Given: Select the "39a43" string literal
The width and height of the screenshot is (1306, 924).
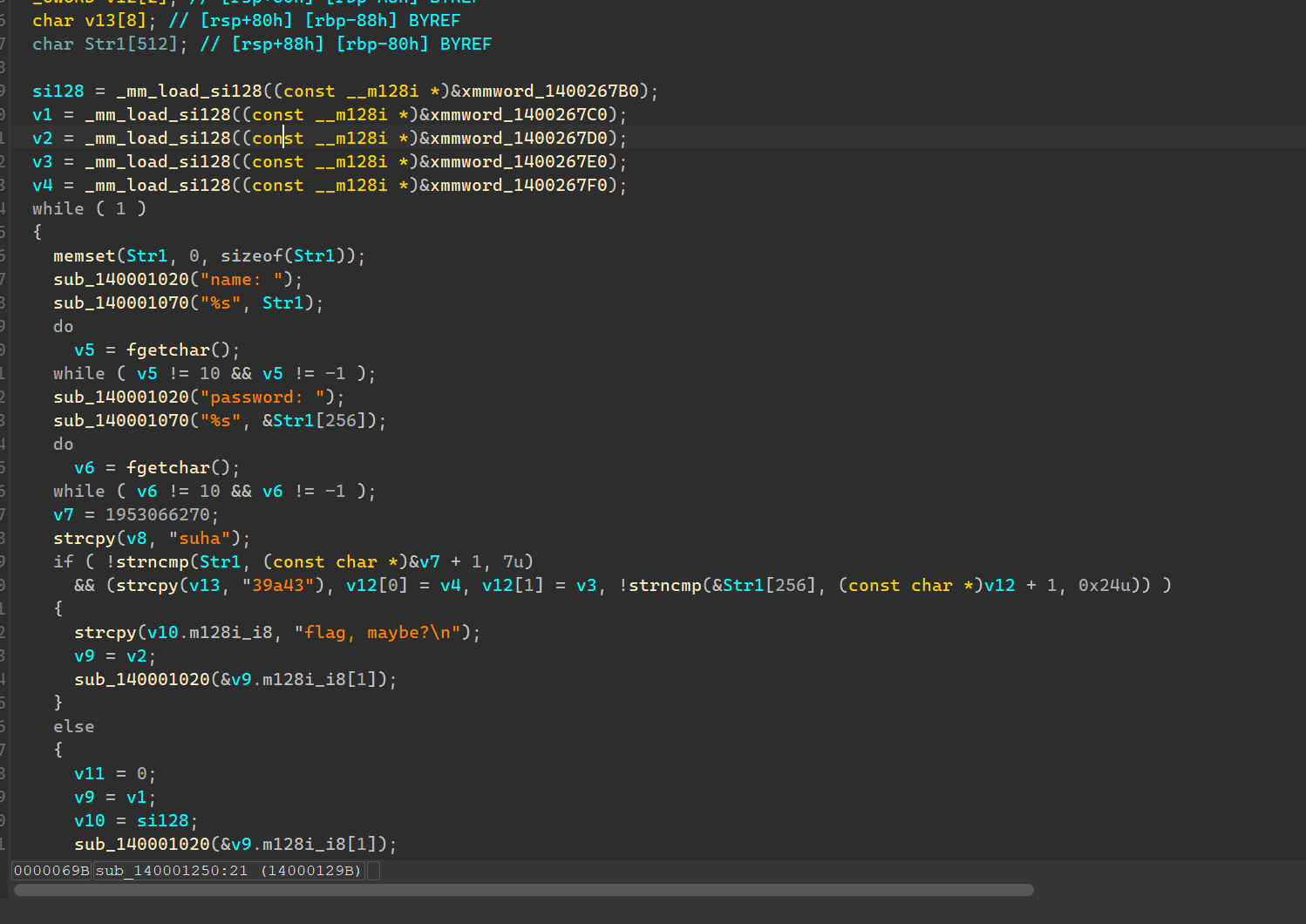Looking at the screenshot, I should pos(277,586).
